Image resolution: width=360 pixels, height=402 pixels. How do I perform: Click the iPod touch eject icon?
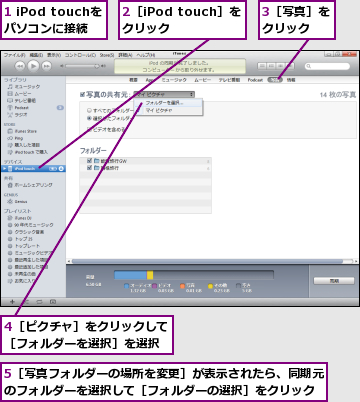tap(61, 169)
